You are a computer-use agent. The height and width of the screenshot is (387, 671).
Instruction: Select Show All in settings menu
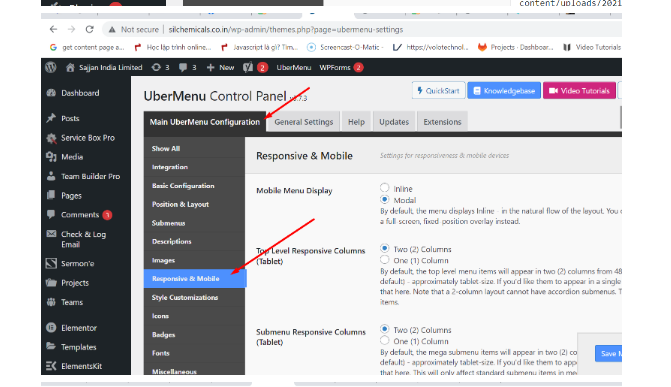(194, 149)
